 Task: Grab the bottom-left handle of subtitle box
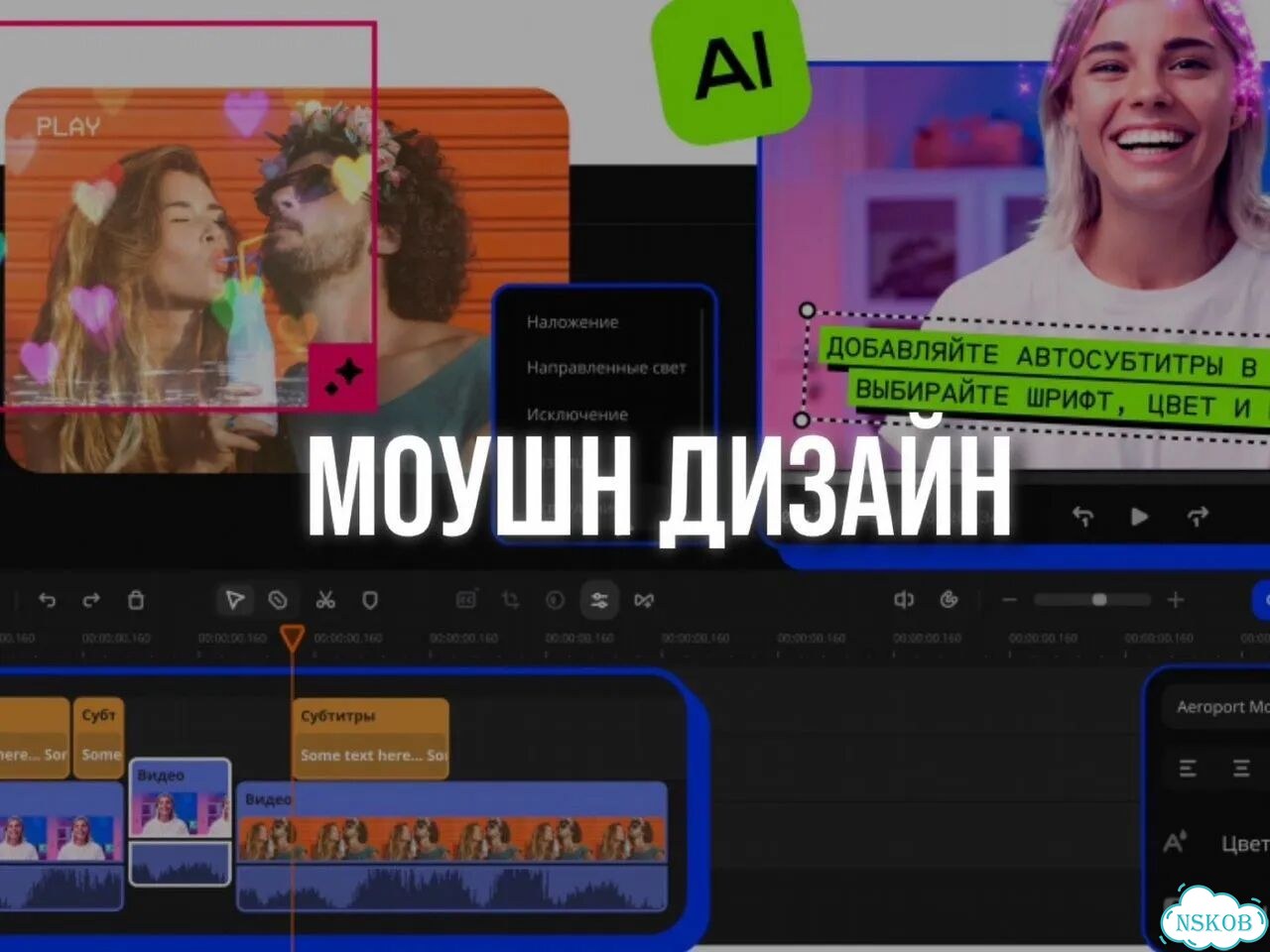(x=802, y=420)
